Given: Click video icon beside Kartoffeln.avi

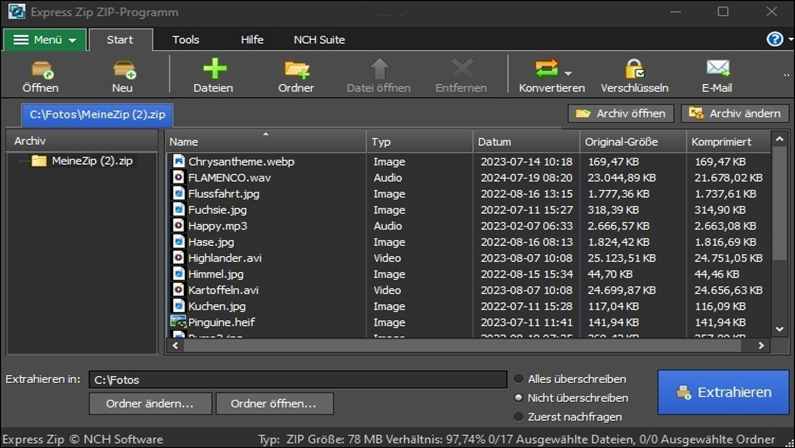Looking at the screenshot, I should pyautogui.click(x=178, y=290).
